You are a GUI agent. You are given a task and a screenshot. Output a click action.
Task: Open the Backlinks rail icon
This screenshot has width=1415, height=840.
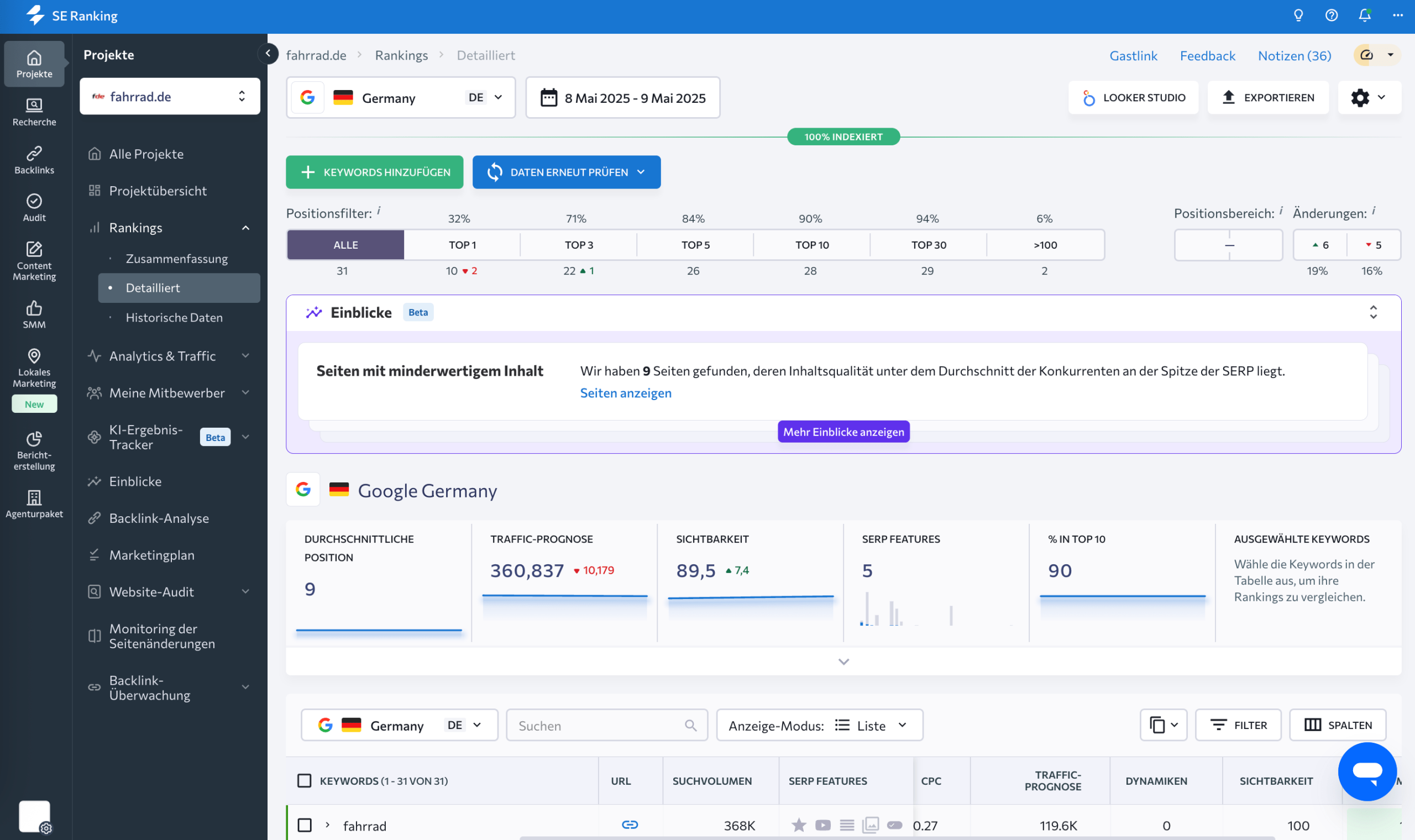(34, 160)
